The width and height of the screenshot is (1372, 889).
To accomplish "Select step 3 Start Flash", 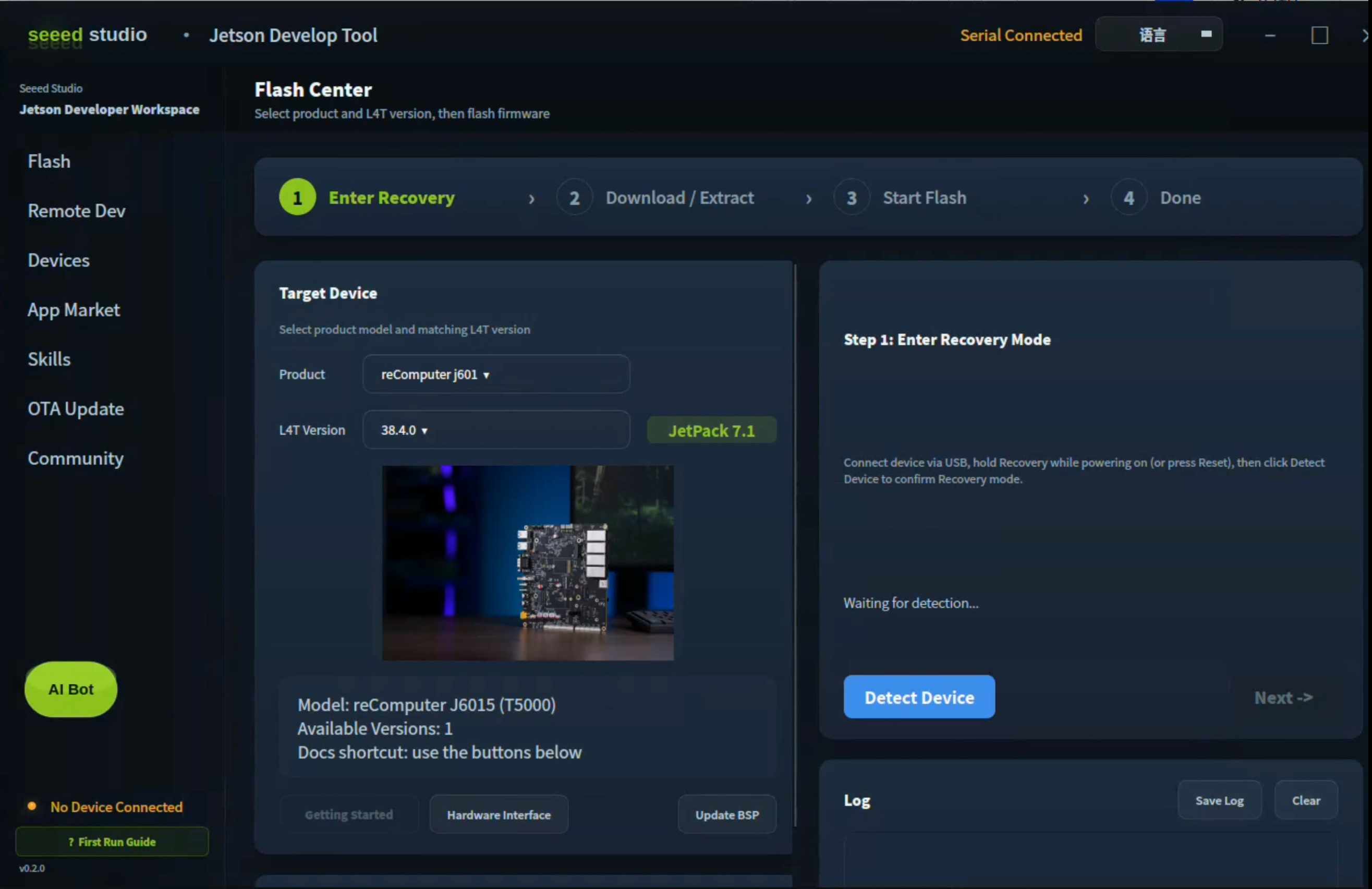I will [x=900, y=198].
